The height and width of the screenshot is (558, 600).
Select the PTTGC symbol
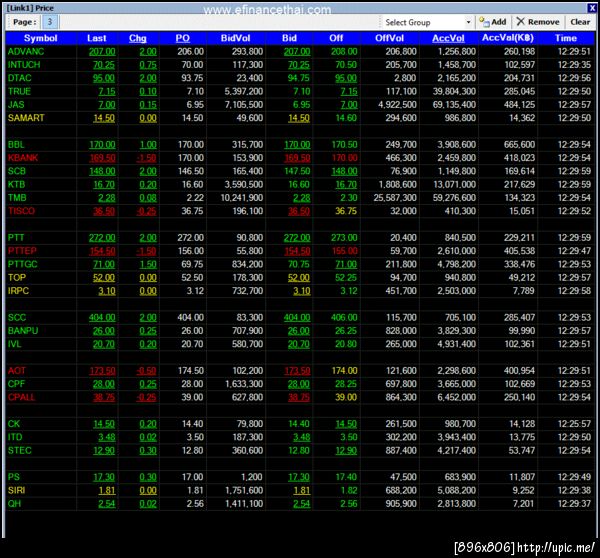pos(23,265)
